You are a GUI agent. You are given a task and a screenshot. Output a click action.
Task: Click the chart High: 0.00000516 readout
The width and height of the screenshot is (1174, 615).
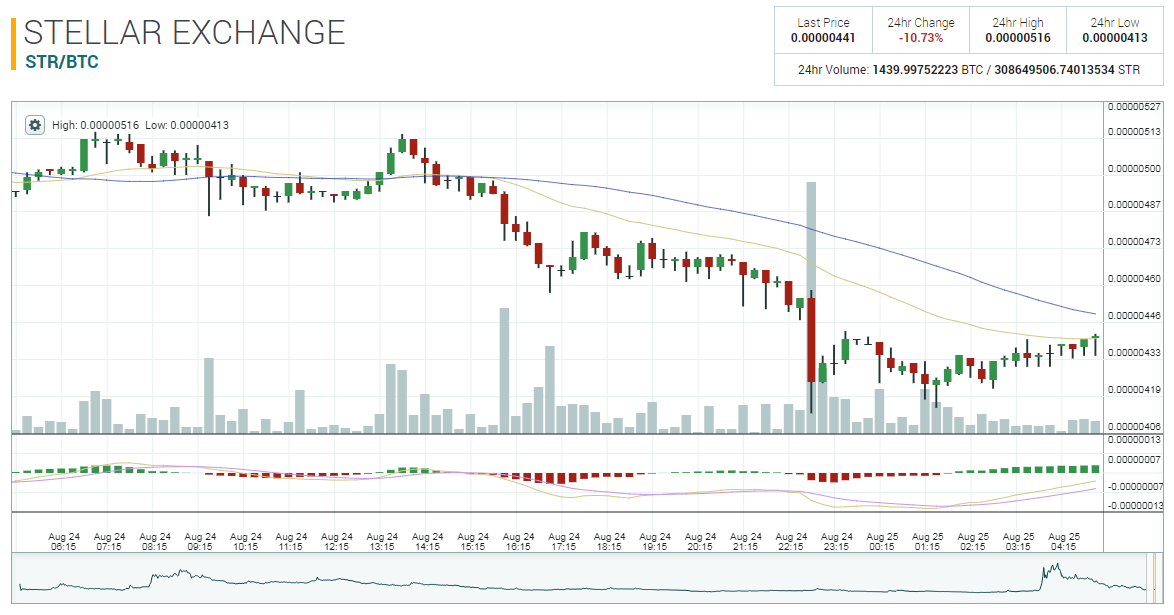95,125
